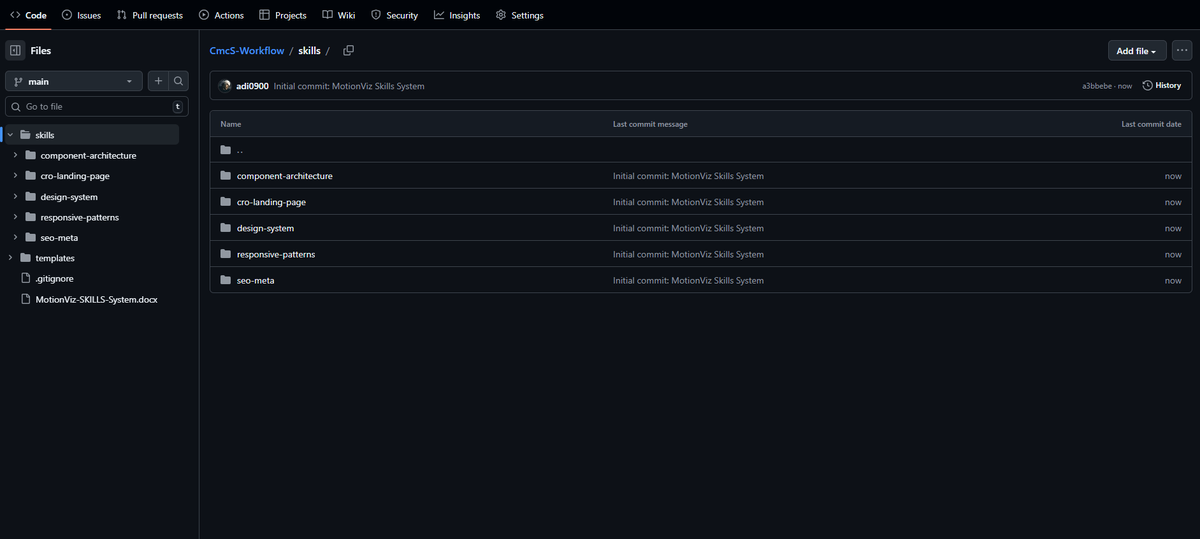Click the Last commit message column header
This screenshot has height=539, width=1200.
pyautogui.click(x=650, y=124)
